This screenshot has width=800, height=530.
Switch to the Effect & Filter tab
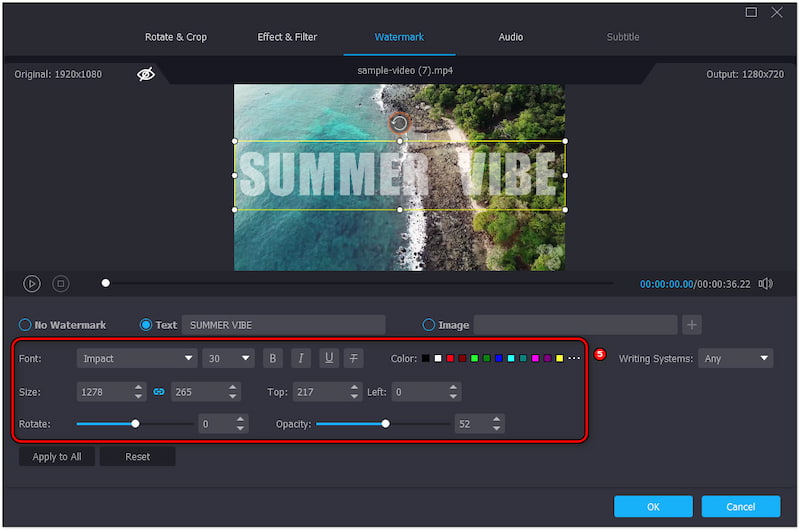click(x=287, y=37)
